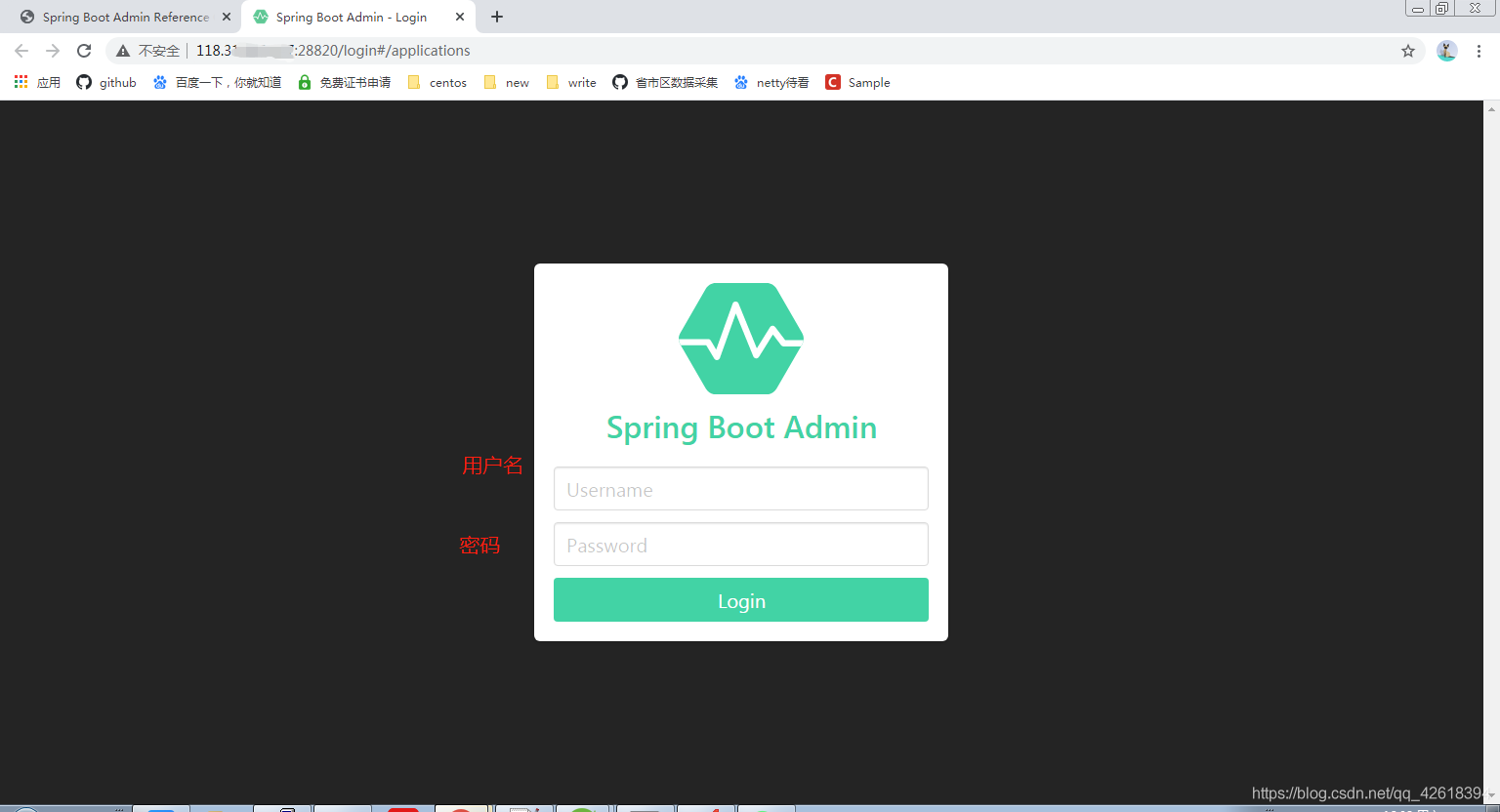The height and width of the screenshot is (812, 1500).
Task: Open the netty待看 bookmark
Action: (771, 82)
